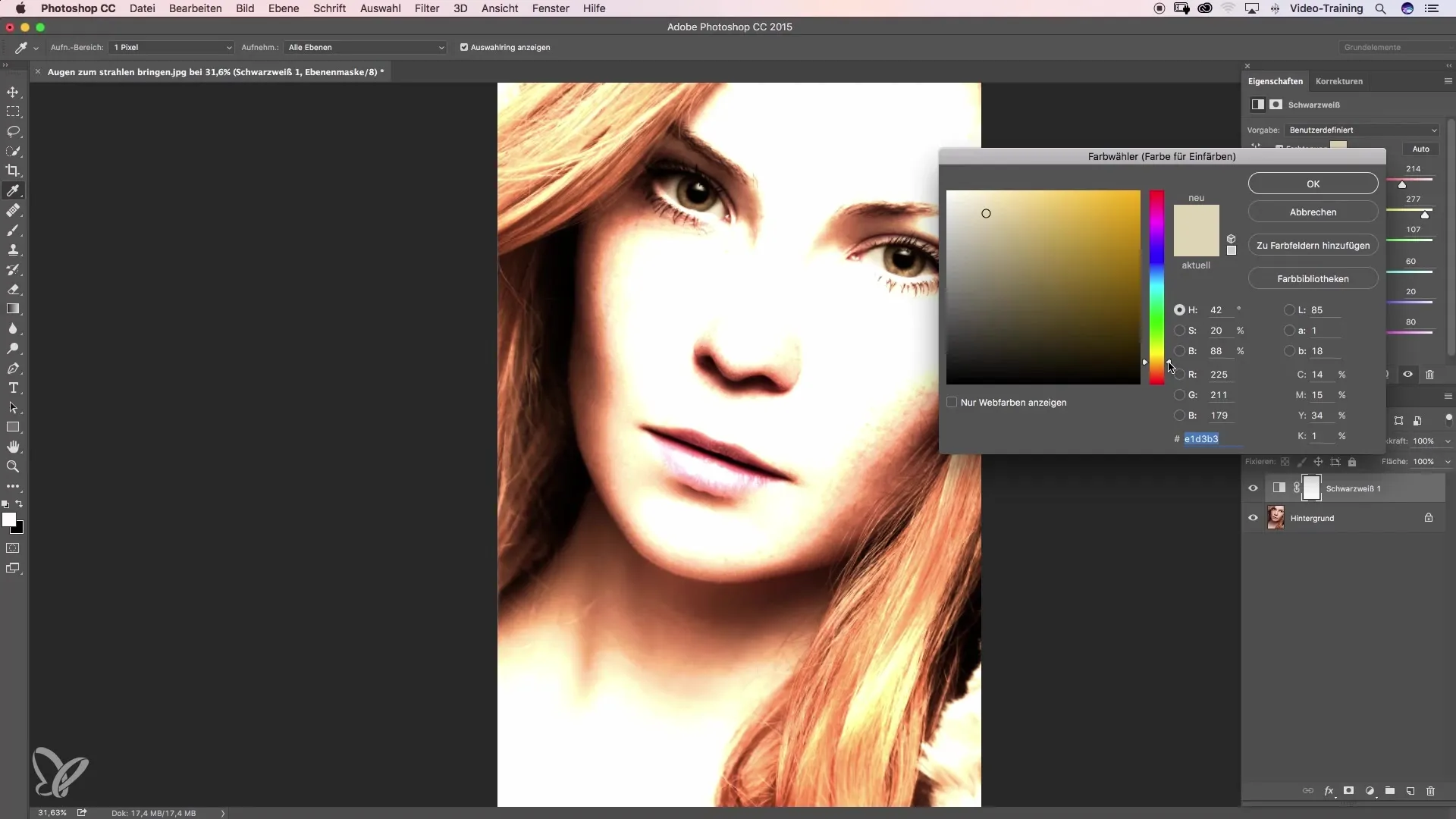Screen dimensions: 1456x819
Task: Open Aufnehm. Alle Ebenen dropdown
Action: (x=366, y=47)
